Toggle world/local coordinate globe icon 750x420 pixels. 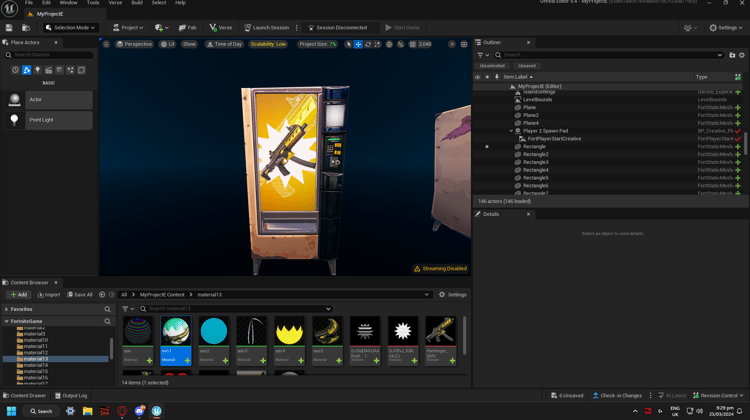389,44
